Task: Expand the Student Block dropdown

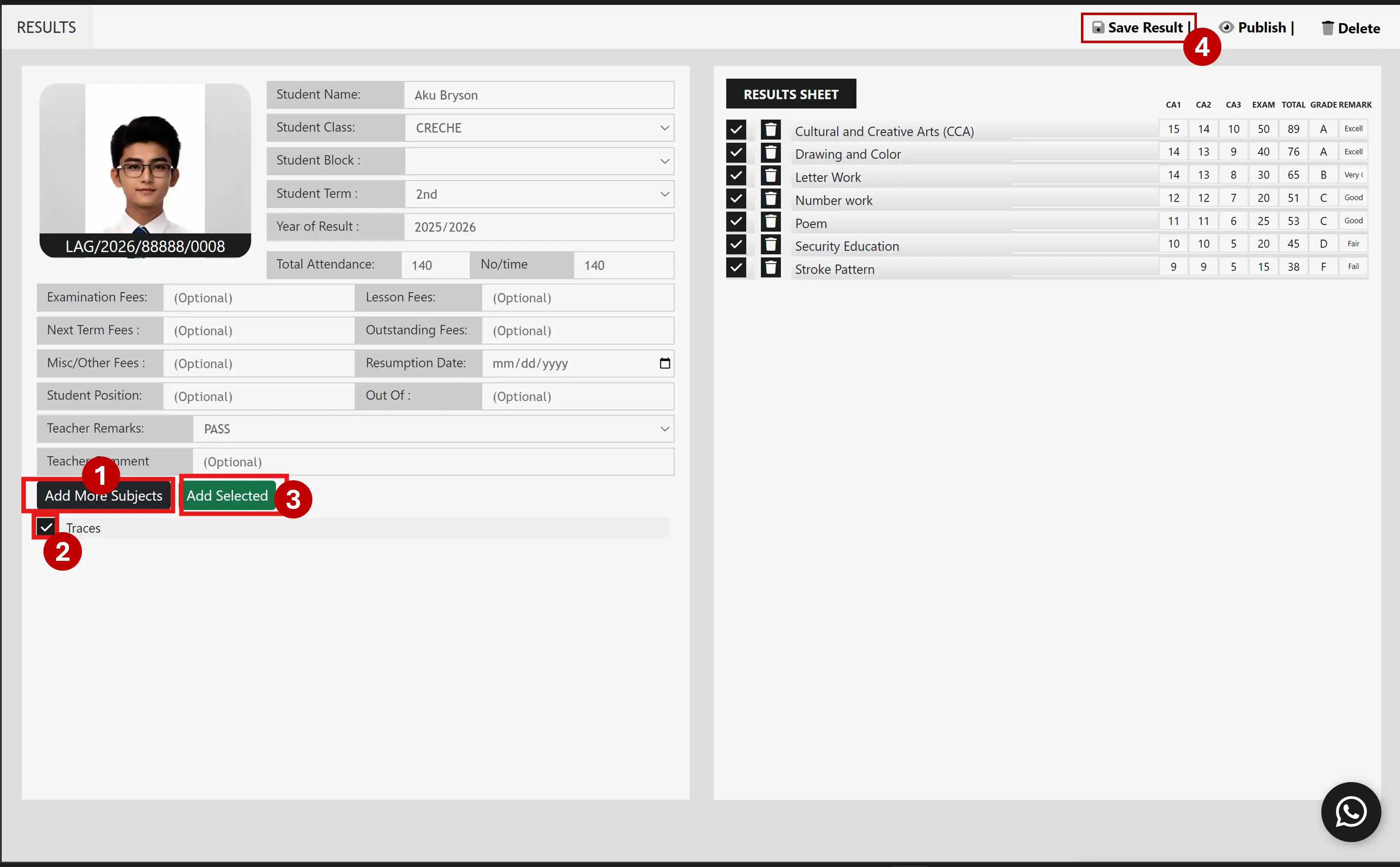Action: 539,161
